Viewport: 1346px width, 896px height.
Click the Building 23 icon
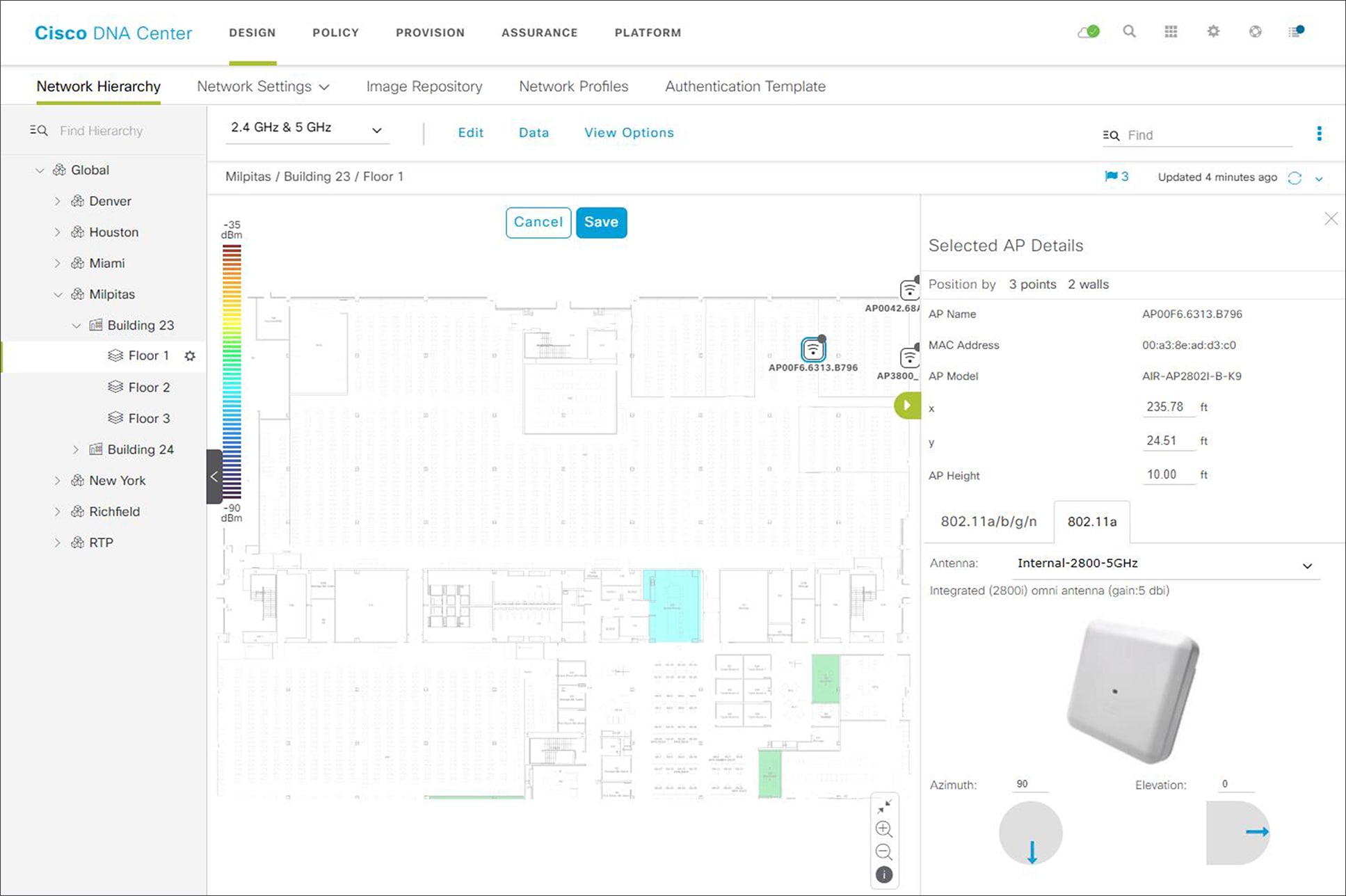click(96, 325)
